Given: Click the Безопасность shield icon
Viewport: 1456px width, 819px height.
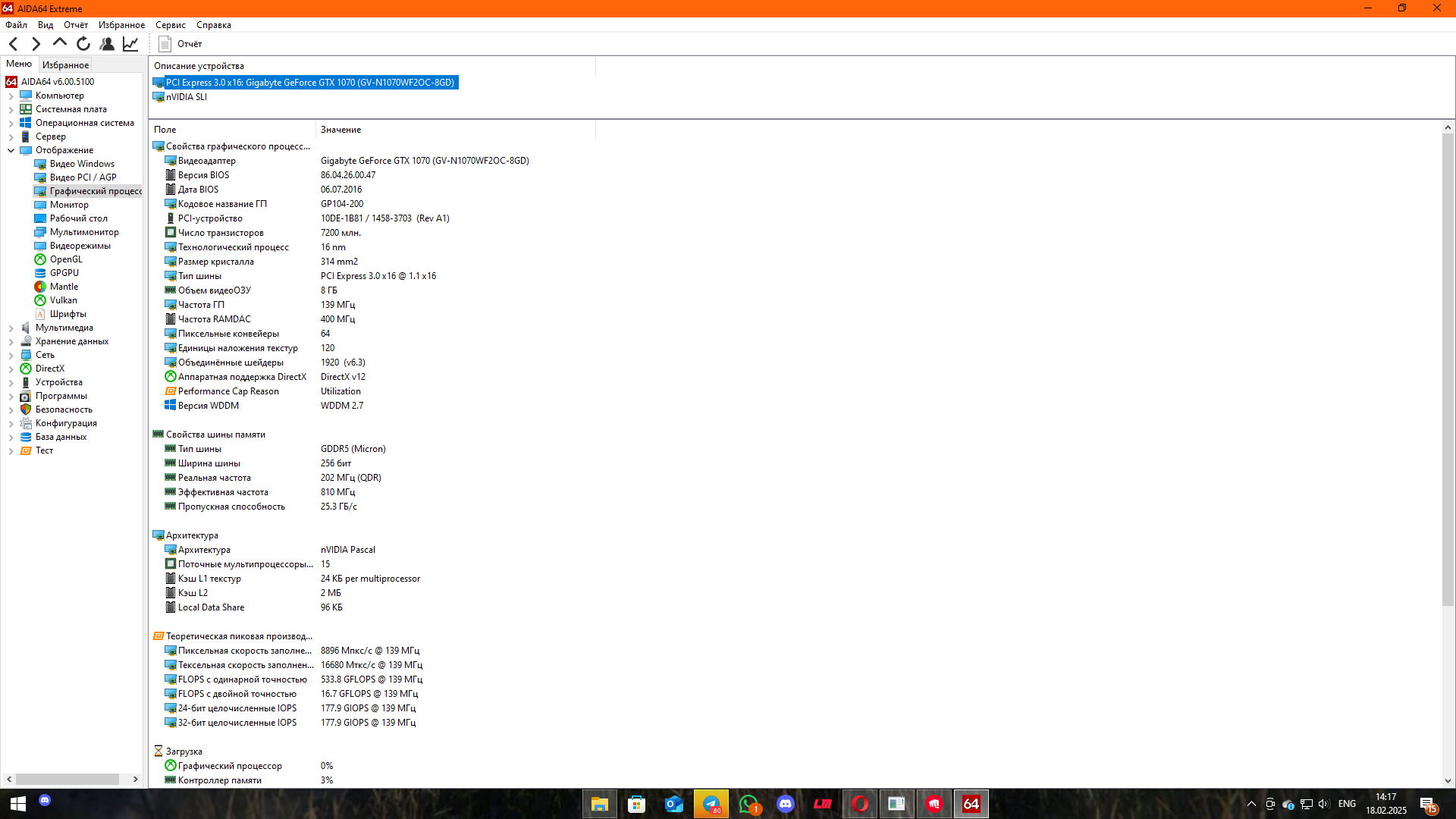Looking at the screenshot, I should click(x=26, y=409).
